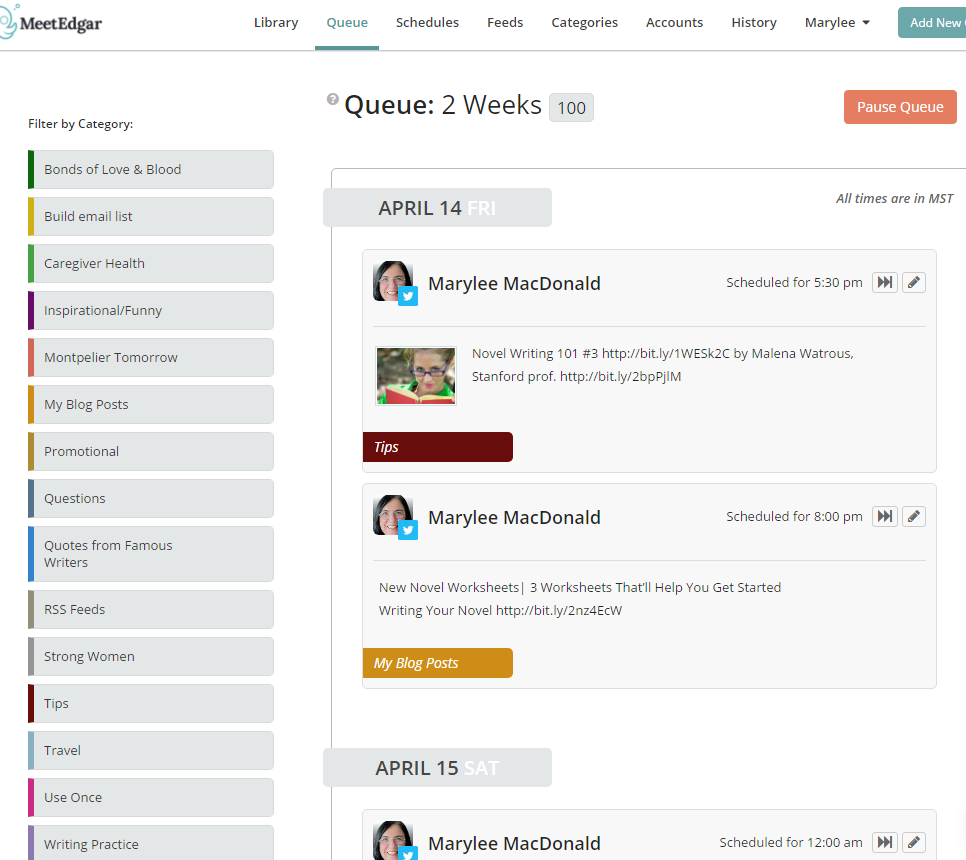Click 'Scheduled for 12:00 am' text

[x=790, y=843]
